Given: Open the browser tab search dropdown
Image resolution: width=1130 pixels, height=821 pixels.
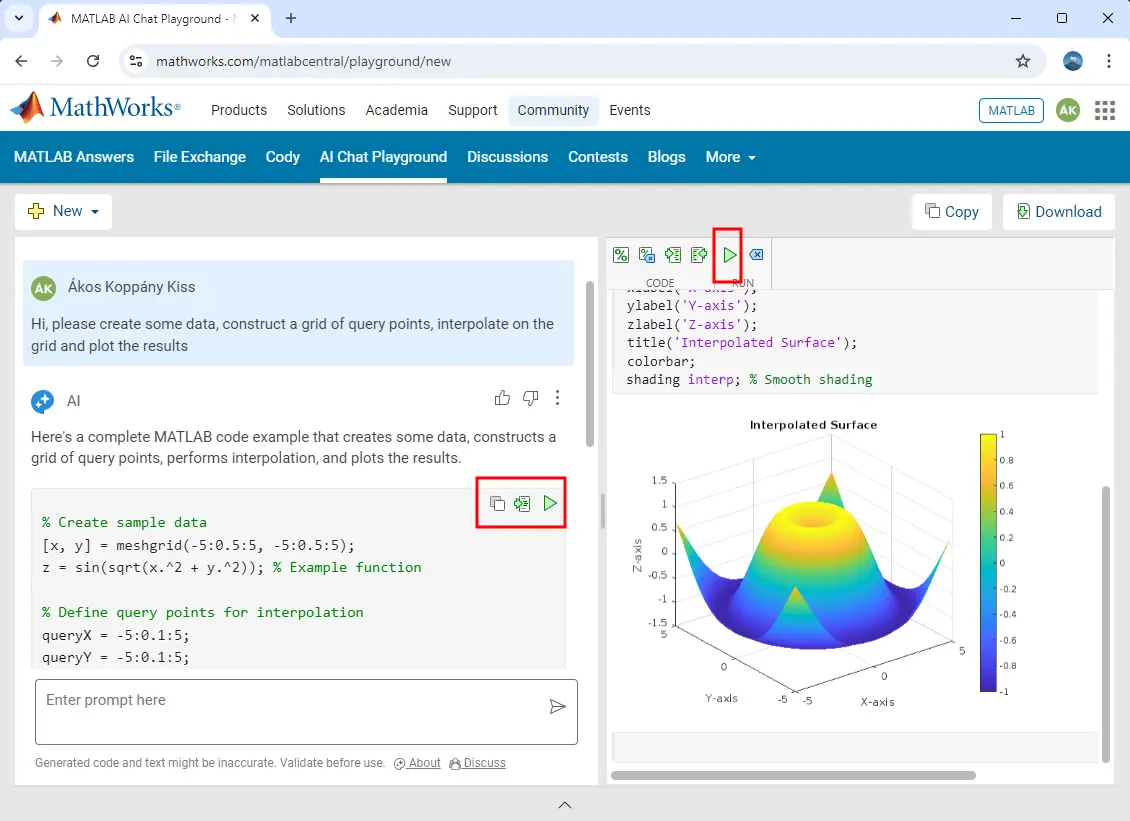Looking at the screenshot, I should [19, 18].
